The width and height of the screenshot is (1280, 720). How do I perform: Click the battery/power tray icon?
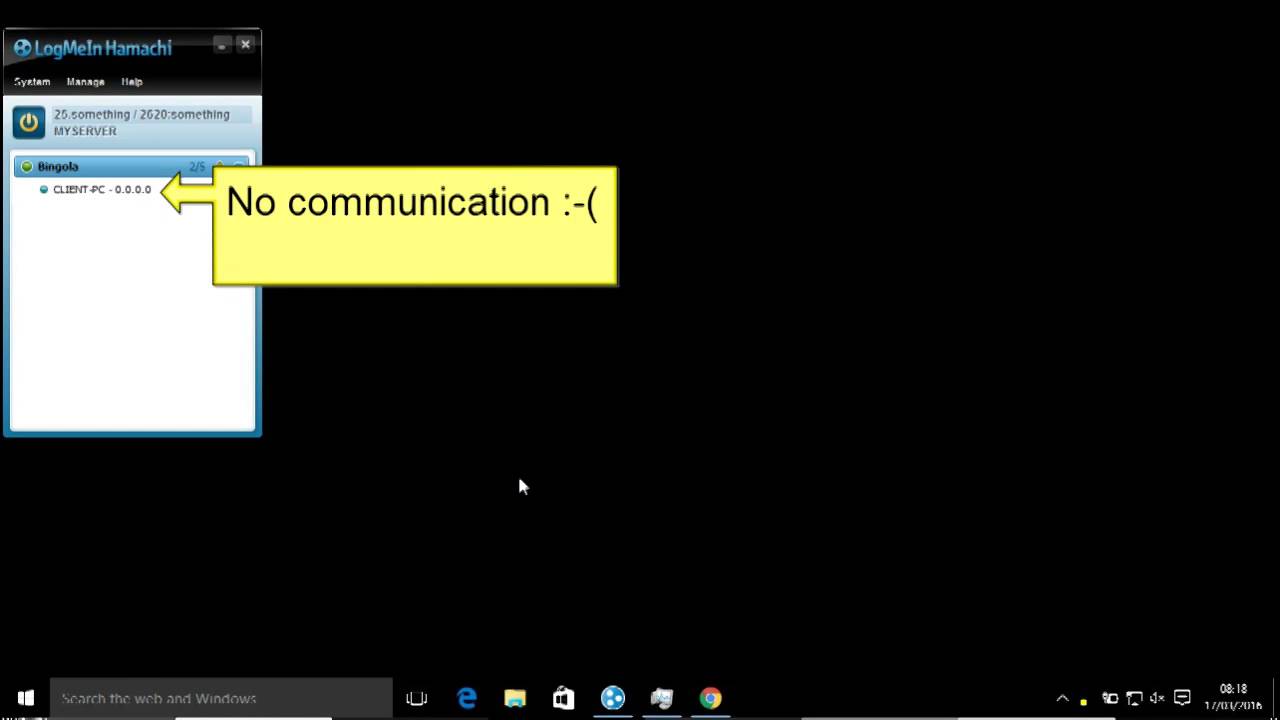pos(1110,698)
